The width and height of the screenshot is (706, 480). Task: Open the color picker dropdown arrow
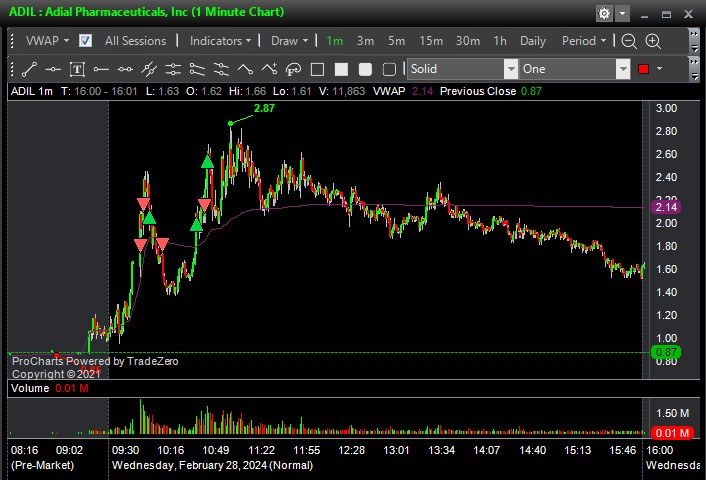tap(660, 69)
